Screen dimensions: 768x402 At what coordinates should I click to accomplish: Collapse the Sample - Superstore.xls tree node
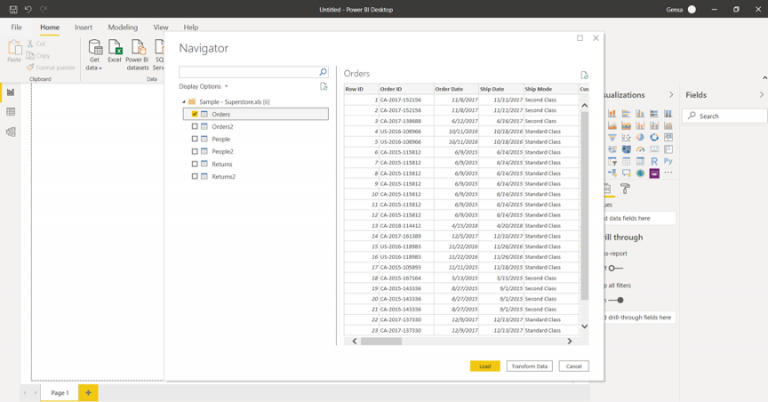(184, 102)
